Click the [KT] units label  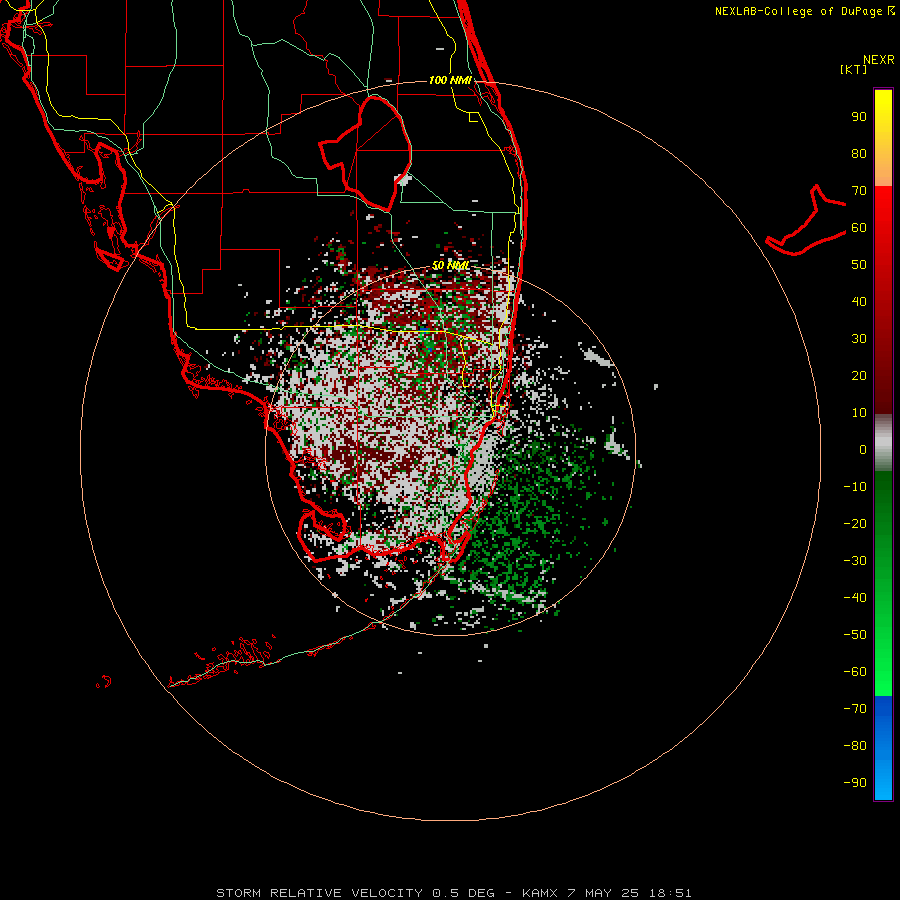[854, 69]
